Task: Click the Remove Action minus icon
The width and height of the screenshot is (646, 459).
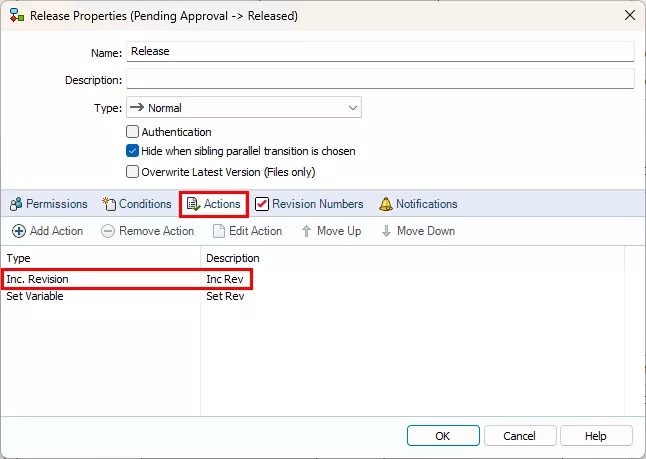Action: pos(108,231)
